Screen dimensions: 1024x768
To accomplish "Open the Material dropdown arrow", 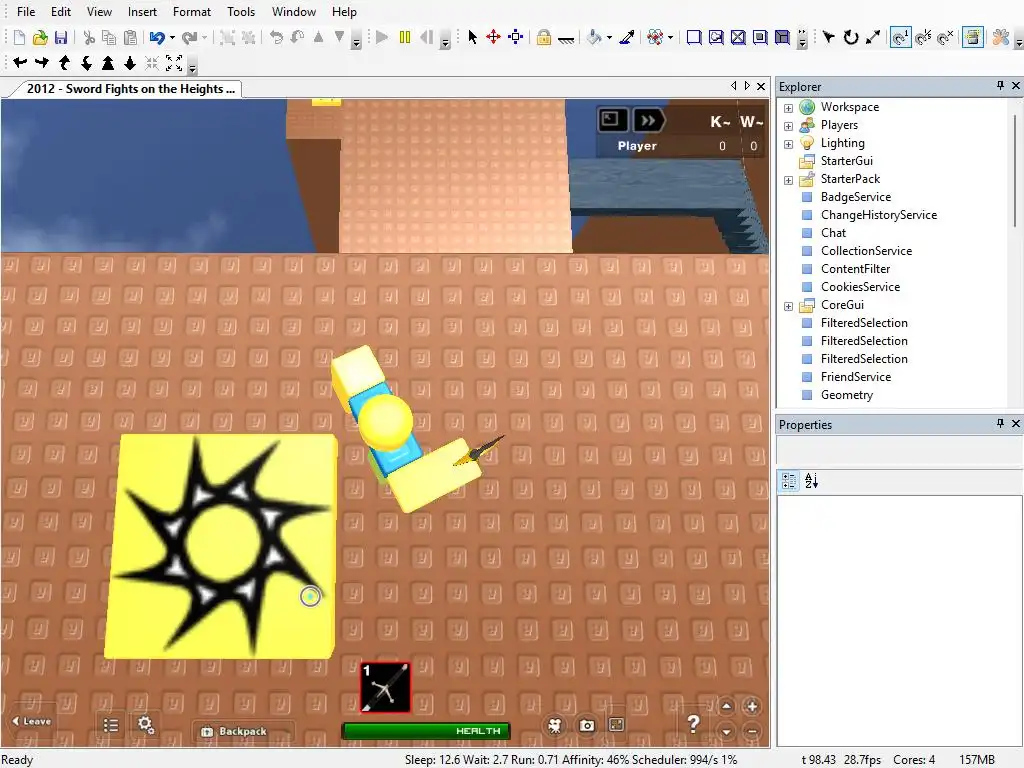I will point(670,38).
